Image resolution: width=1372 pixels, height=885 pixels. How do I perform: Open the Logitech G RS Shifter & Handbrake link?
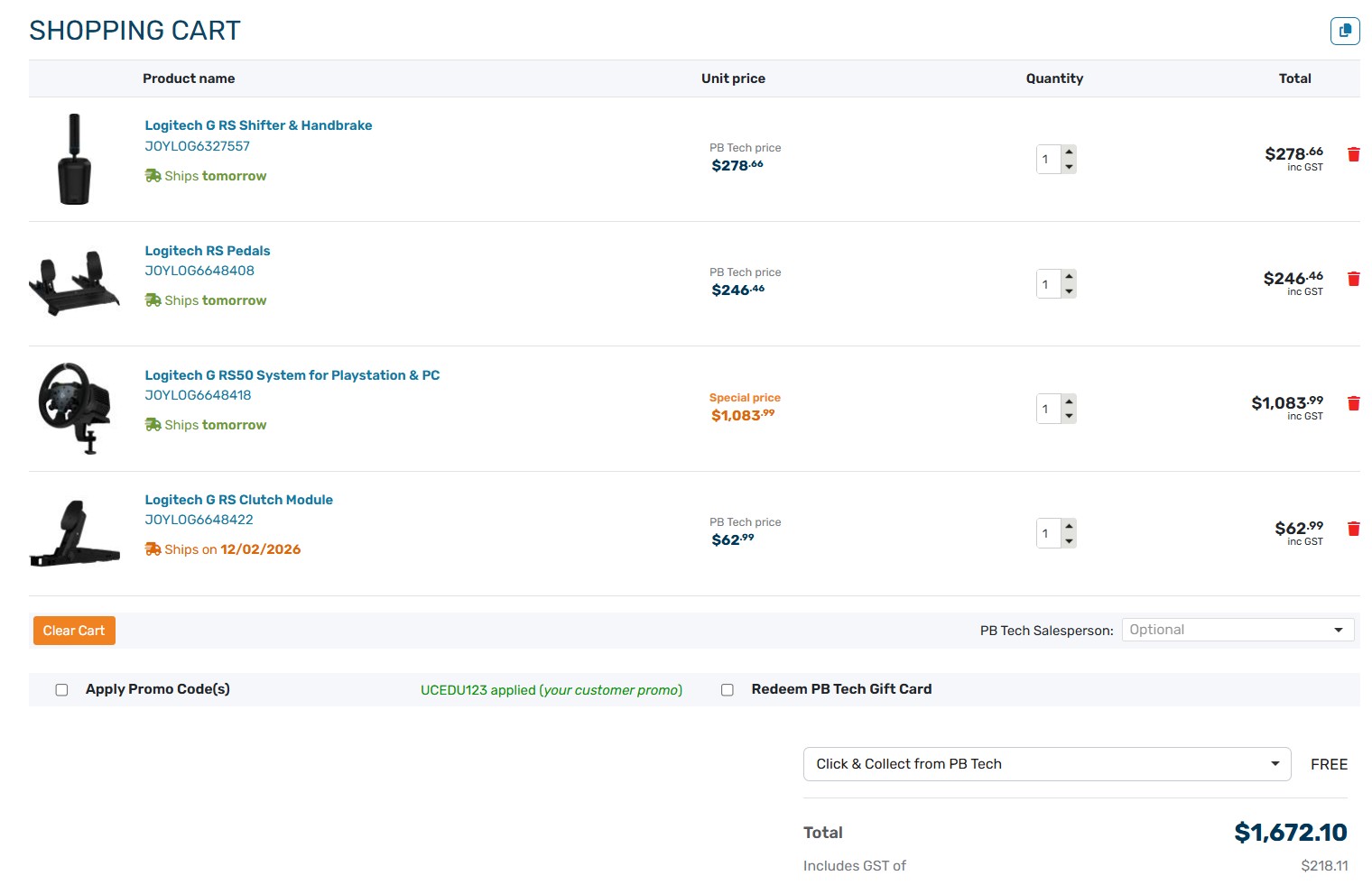click(x=258, y=125)
